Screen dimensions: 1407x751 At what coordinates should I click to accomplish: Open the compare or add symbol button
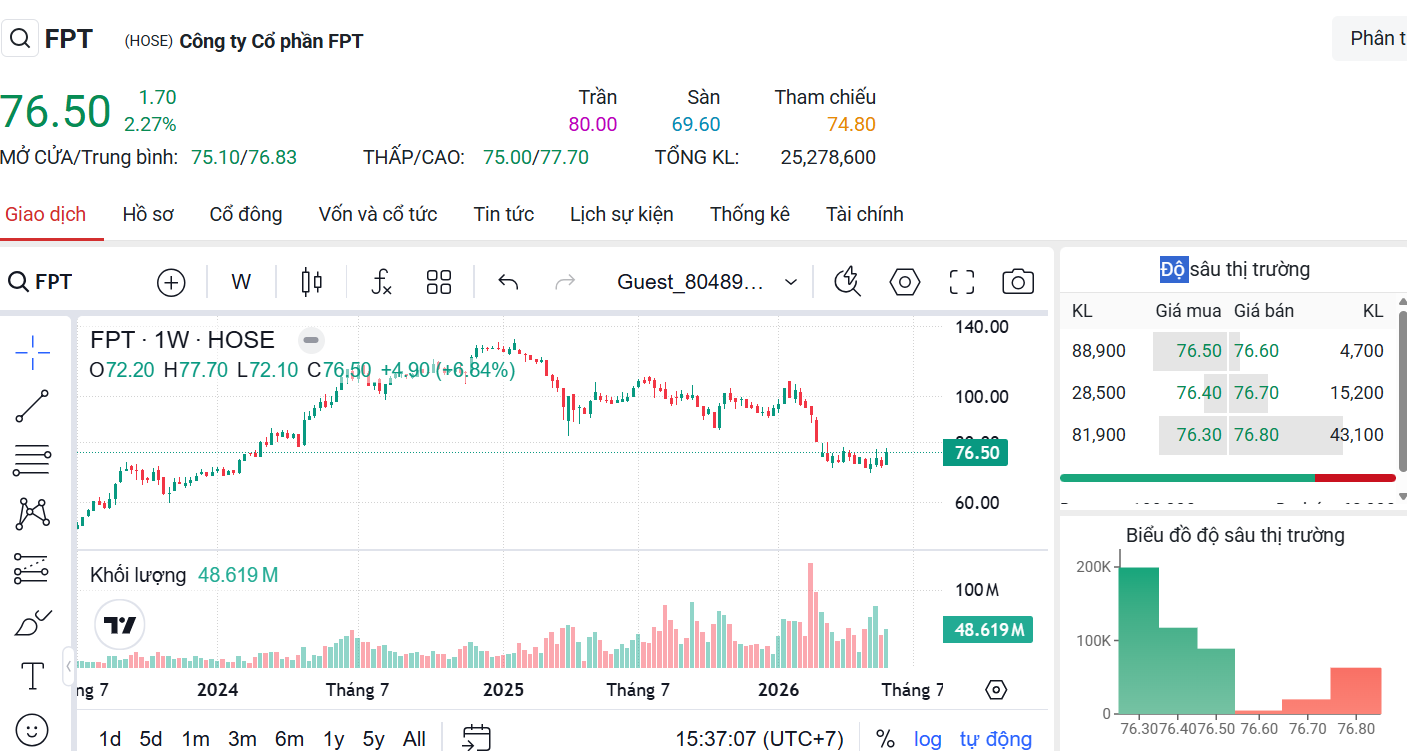point(171,283)
